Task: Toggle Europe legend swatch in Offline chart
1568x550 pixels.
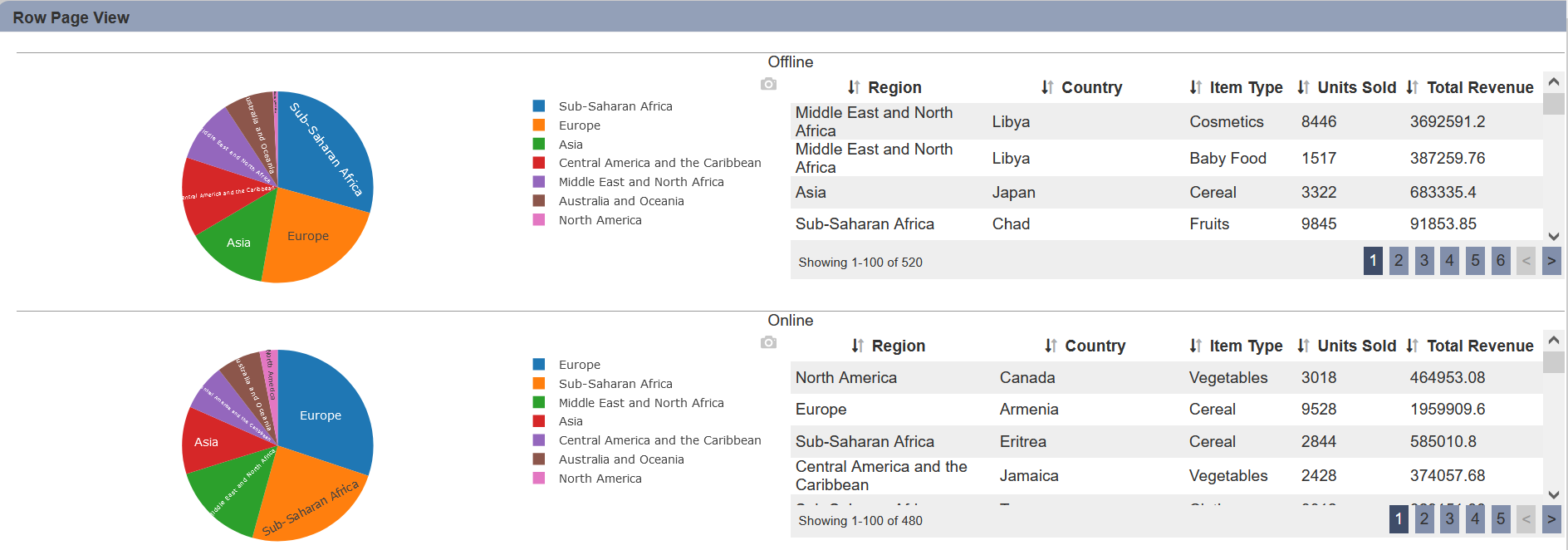Action: (539, 125)
